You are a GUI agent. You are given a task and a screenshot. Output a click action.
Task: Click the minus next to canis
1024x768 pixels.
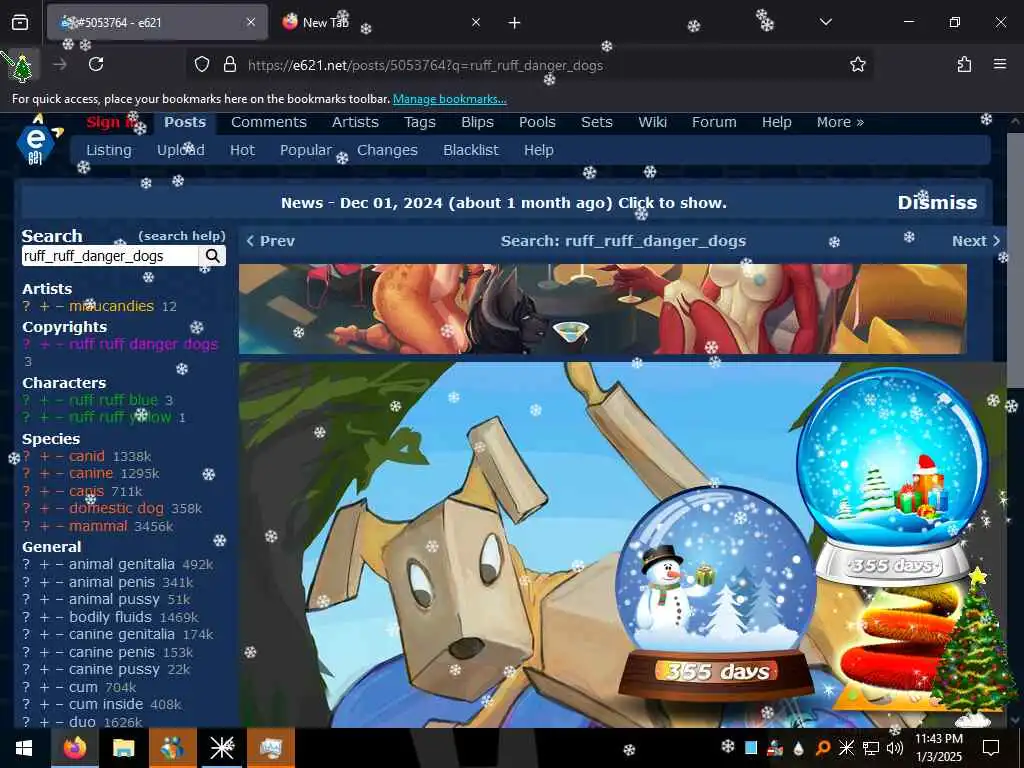[59, 491]
